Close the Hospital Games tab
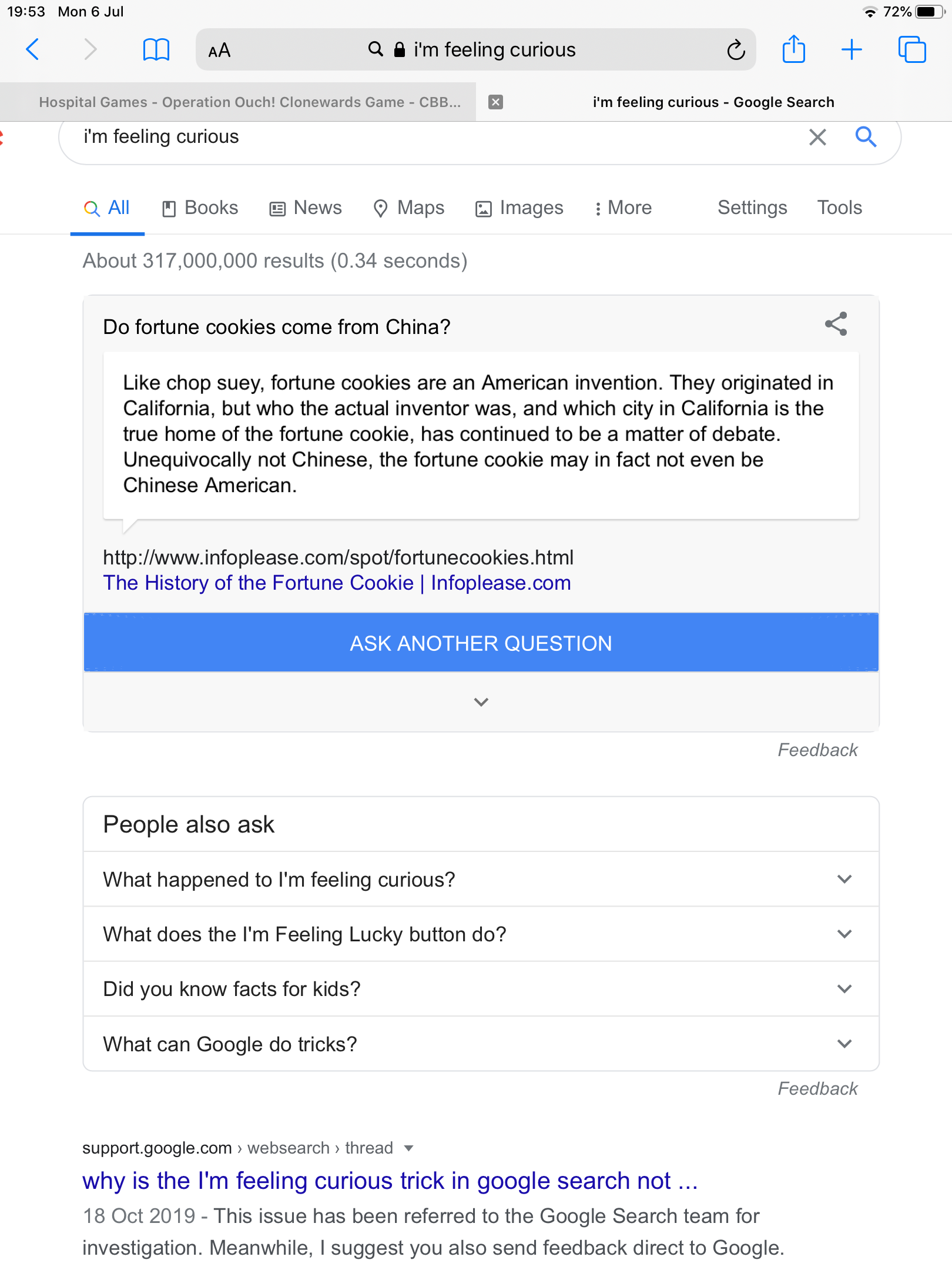This screenshot has height=1270, width=952. (x=496, y=102)
